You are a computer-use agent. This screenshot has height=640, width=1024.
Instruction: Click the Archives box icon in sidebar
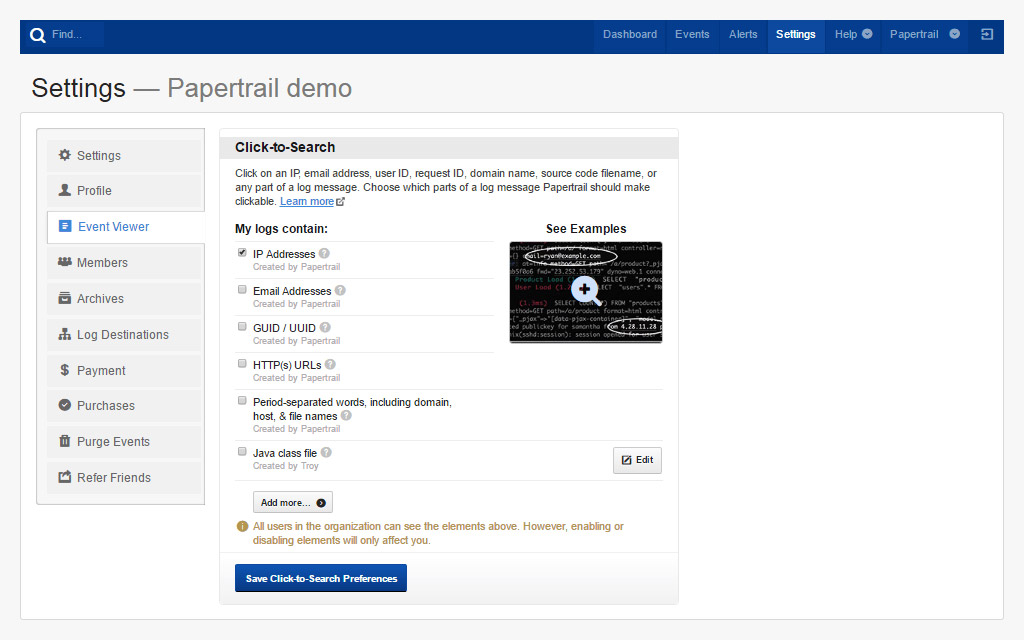65,298
